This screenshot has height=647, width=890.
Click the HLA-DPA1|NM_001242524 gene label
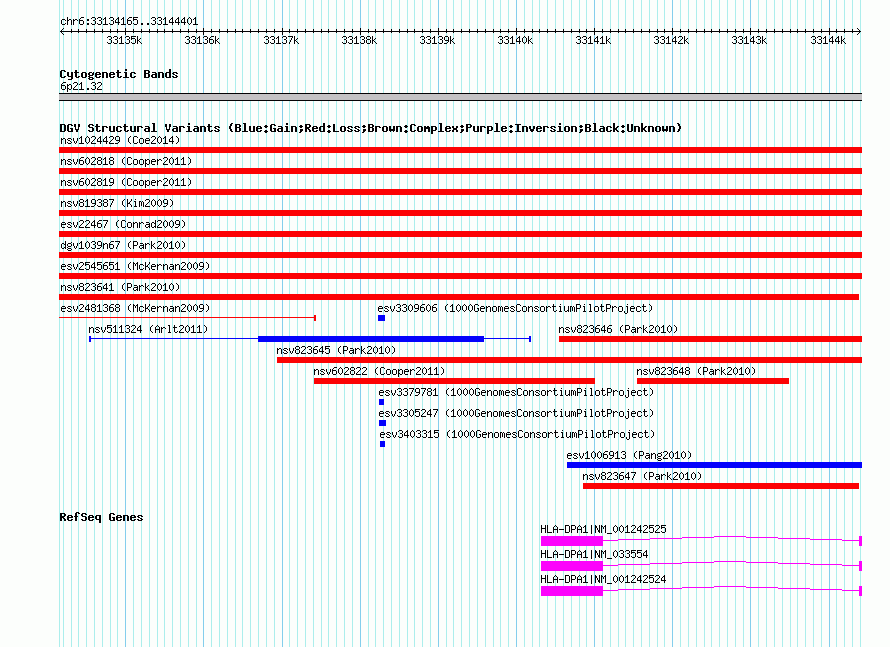603,579
